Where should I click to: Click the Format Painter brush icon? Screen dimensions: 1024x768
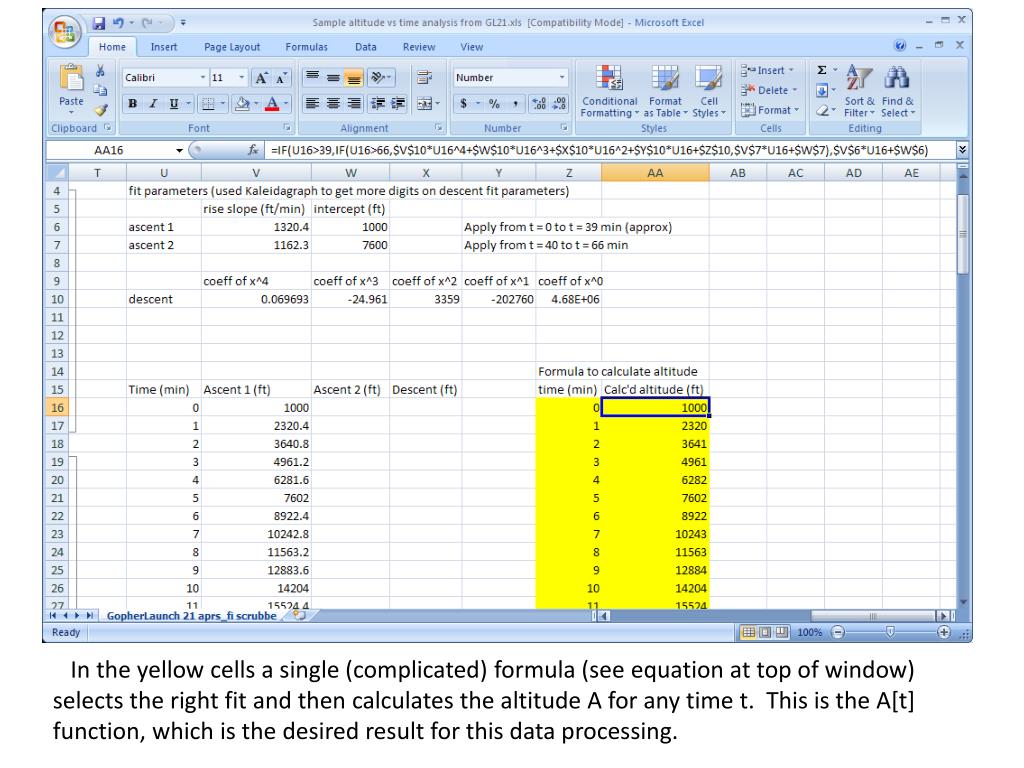pos(100,112)
